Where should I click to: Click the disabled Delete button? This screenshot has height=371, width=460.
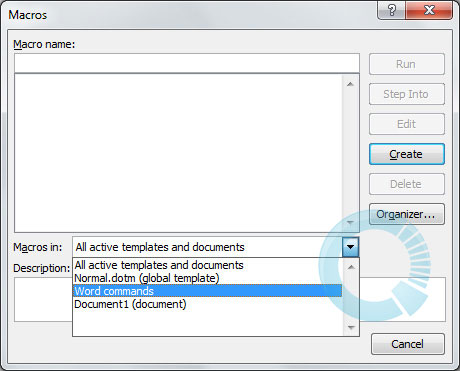pyautogui.click(x=407, y=184)
